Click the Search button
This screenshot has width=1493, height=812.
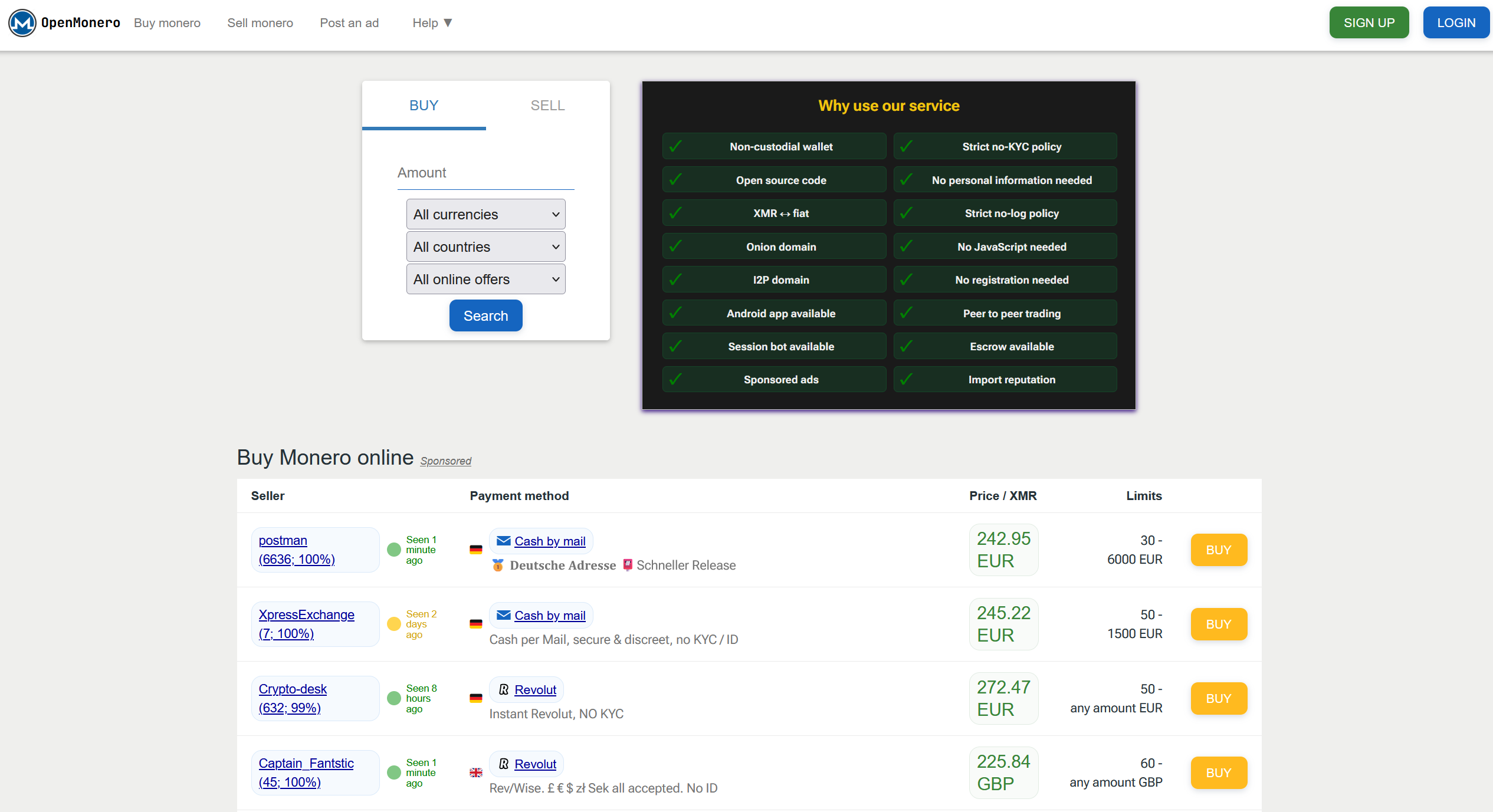(485, 315)
